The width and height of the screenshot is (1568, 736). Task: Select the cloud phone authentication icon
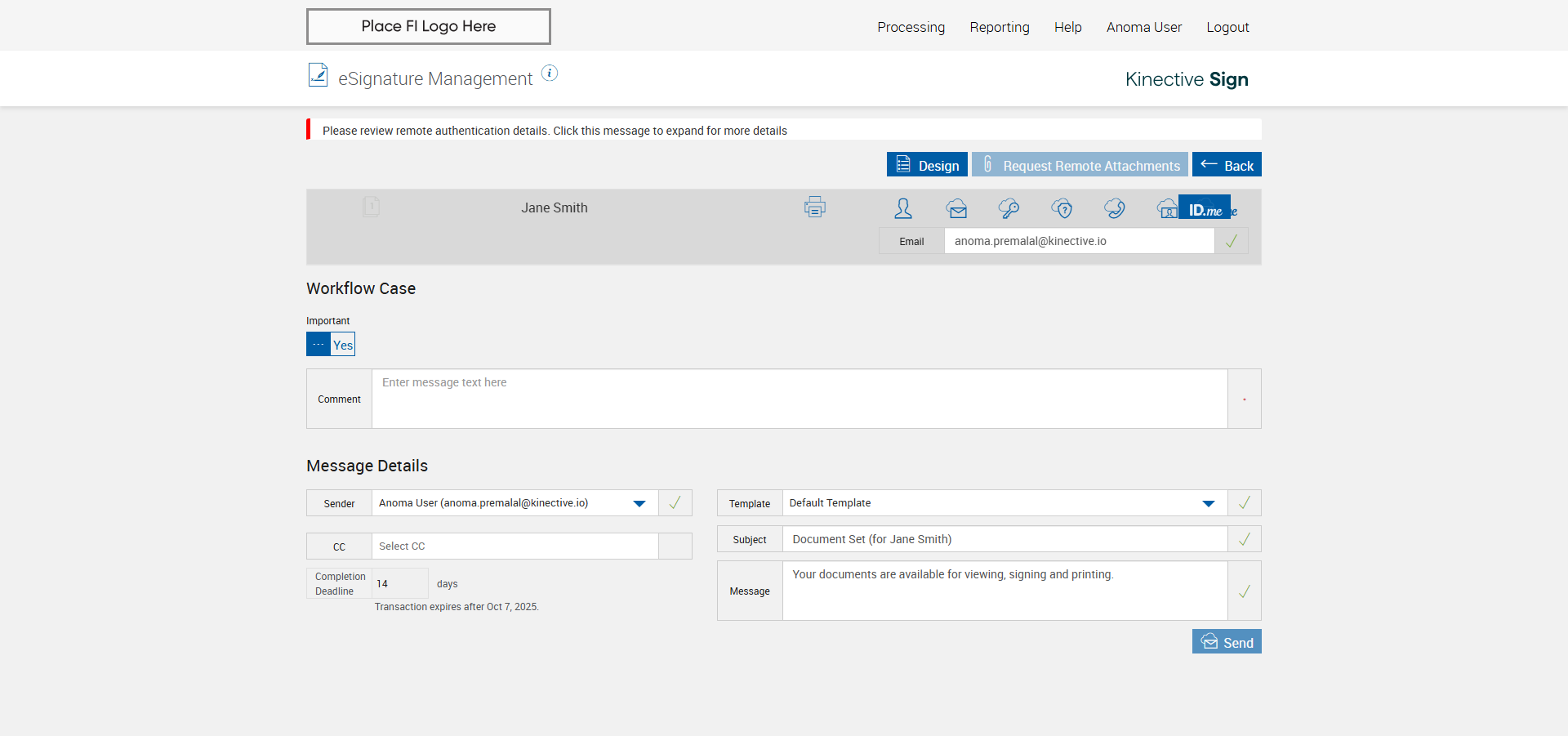coord(1114,209)
